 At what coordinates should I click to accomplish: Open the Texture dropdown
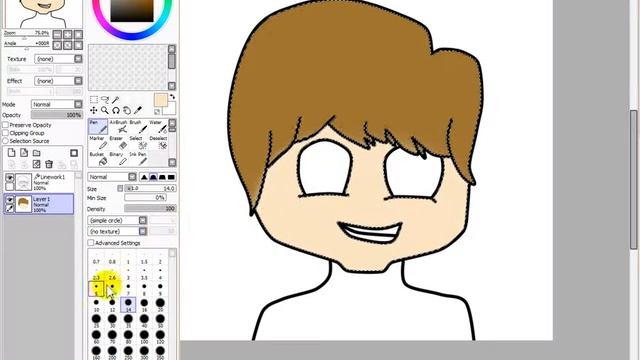59,59
